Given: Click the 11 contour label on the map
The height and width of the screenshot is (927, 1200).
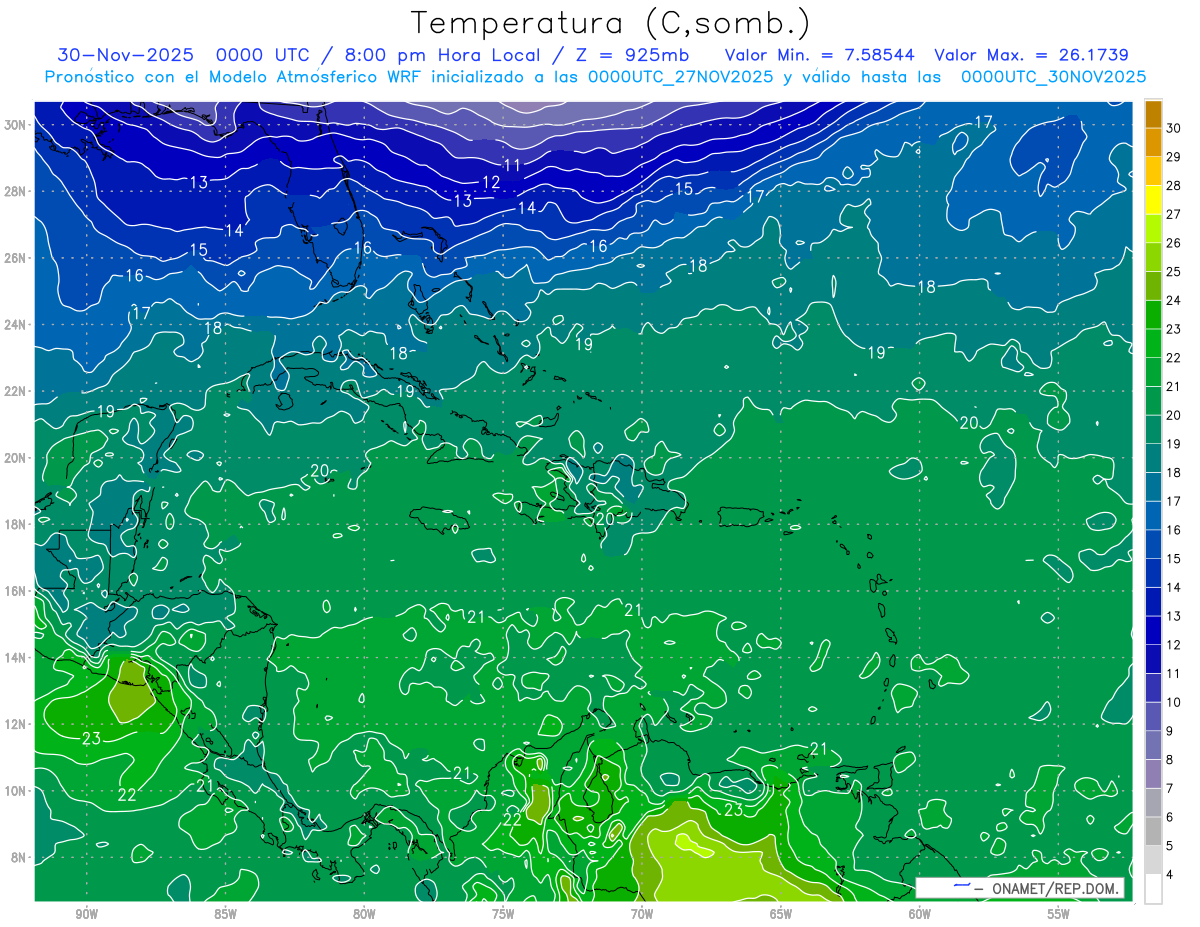Looking at the screenshot, I should pos(513,165).
